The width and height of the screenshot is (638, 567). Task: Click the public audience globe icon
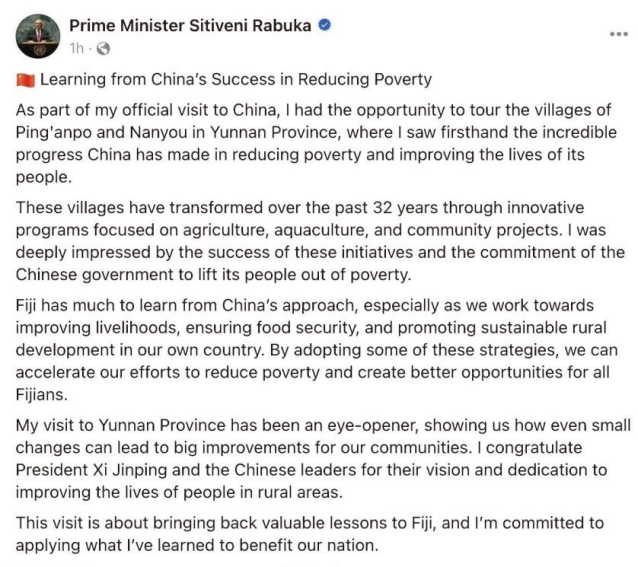pyautogui.click(x=103, y=49)
